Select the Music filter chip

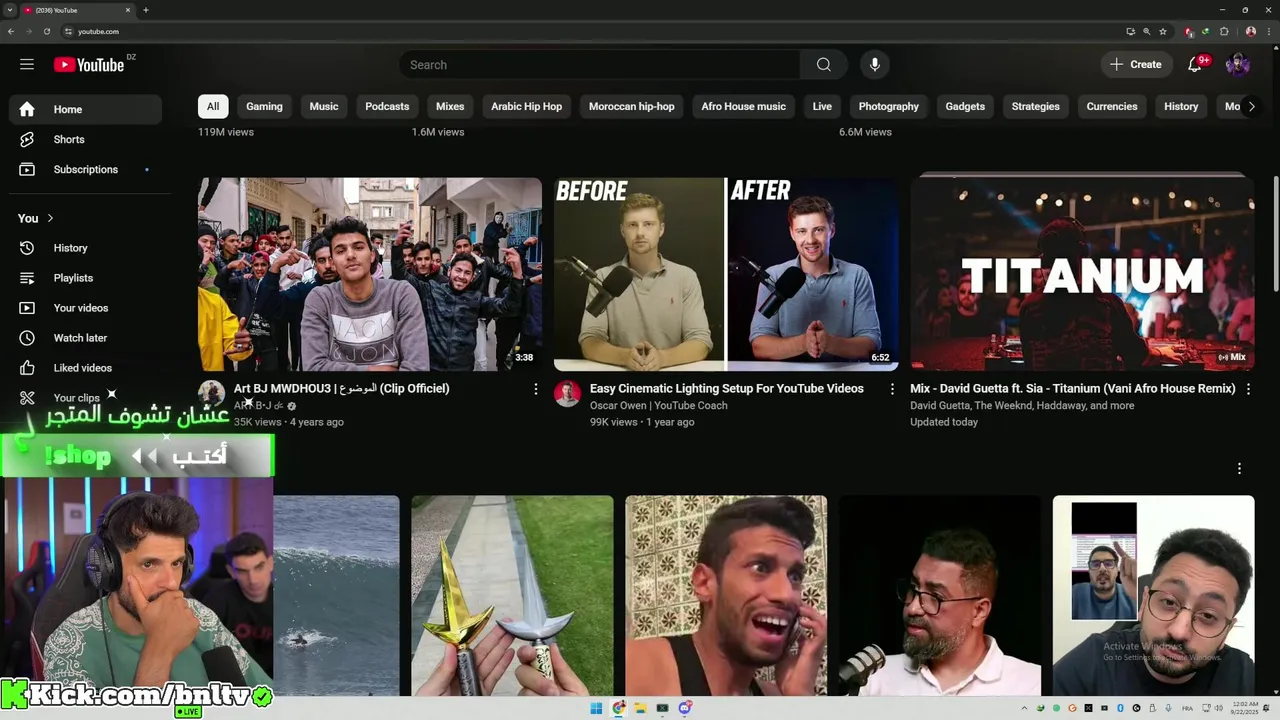[x=324, y=106]
